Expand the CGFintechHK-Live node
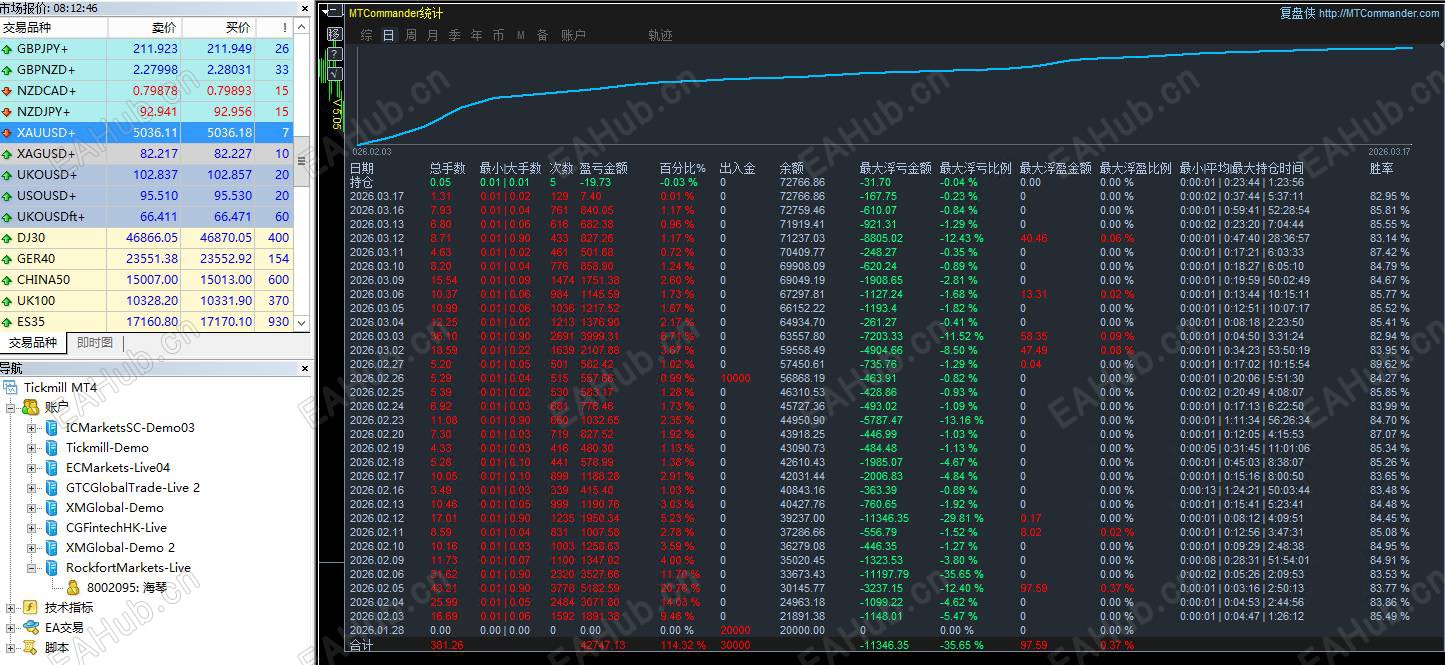The width and height of the screenshot is (1445, 665). pyautogui.click(x=32, y=528)
